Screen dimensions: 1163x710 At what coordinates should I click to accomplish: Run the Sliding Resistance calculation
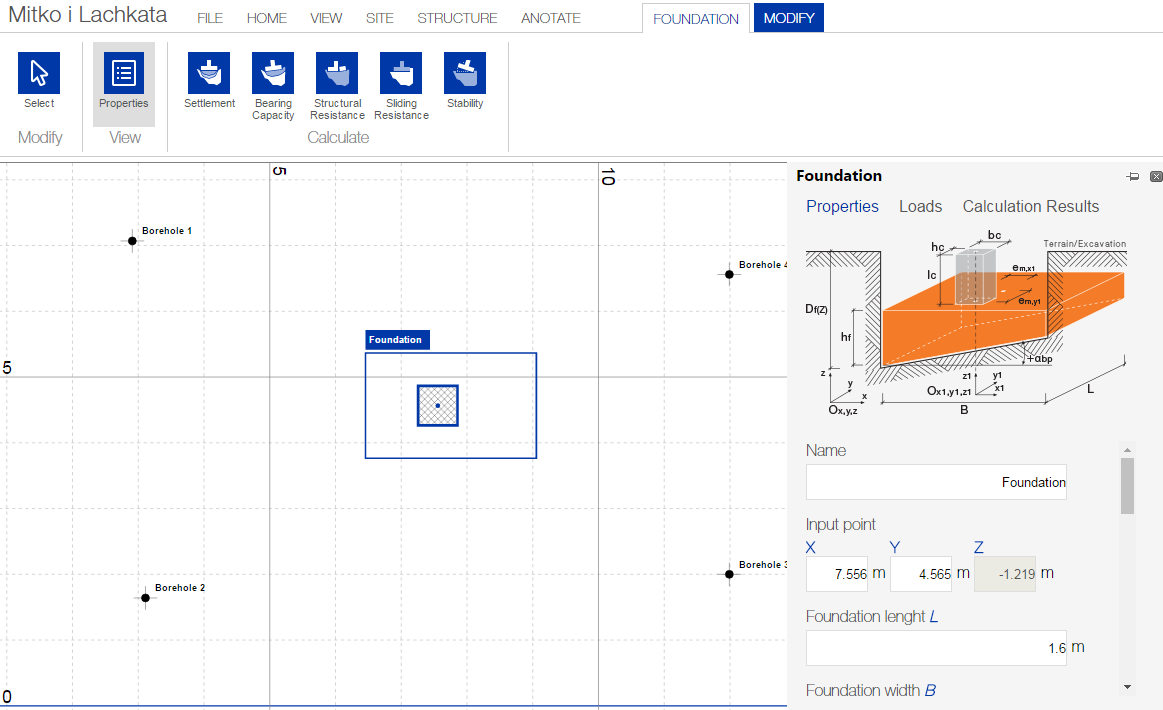tap(401, 73)
